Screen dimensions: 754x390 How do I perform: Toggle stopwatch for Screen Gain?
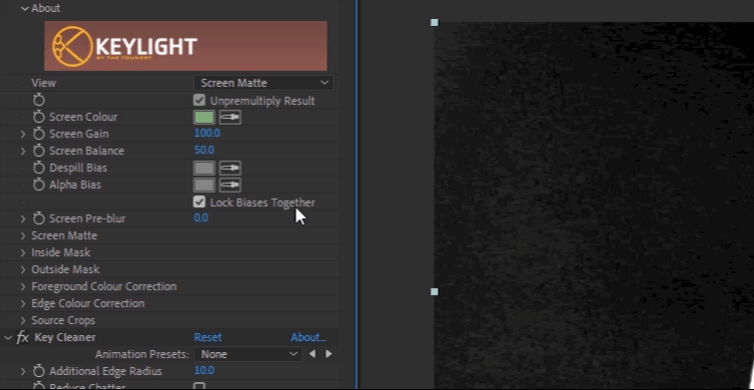39,134
